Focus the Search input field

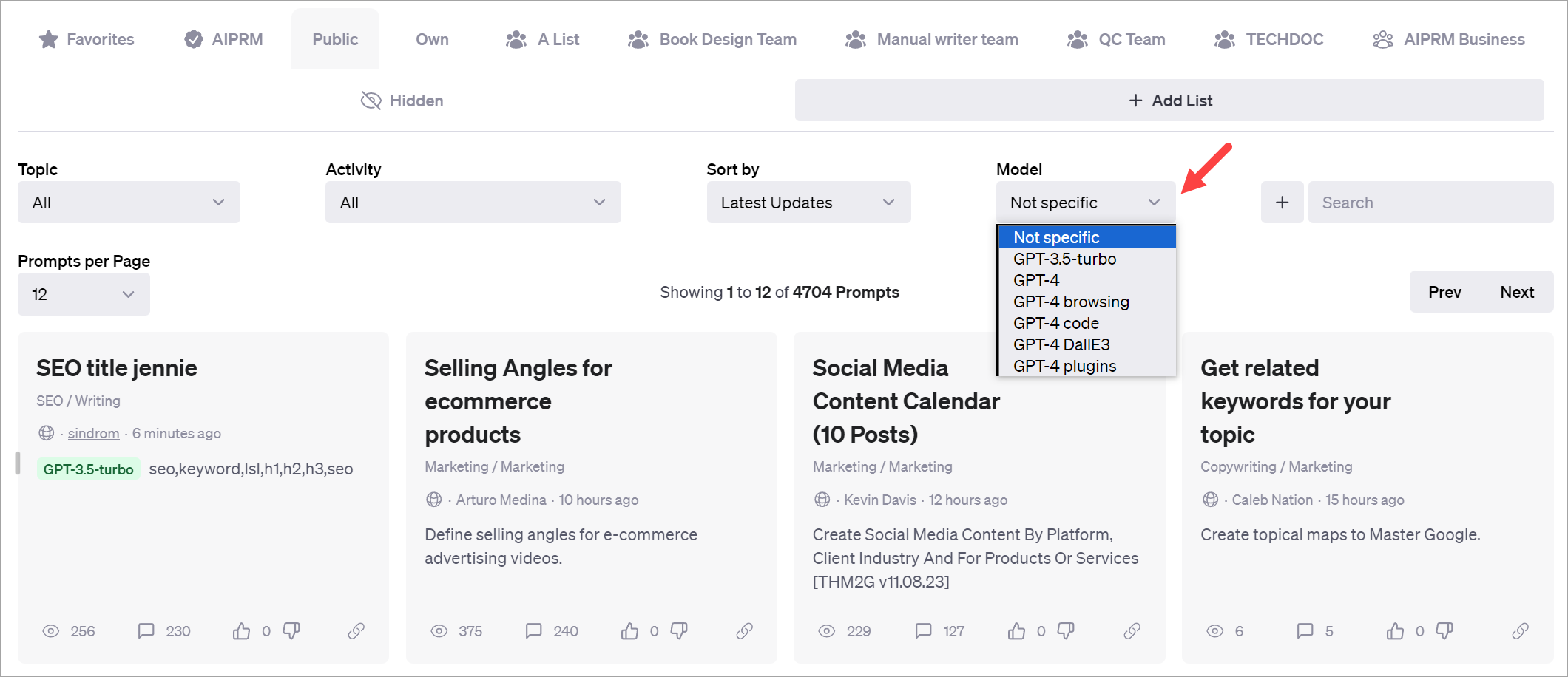pyautogui.click(x=1430, y=203)
